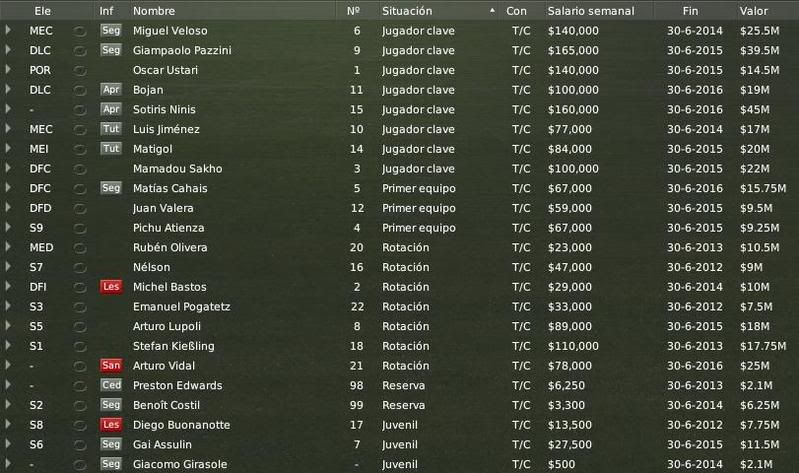Open Sotiris Ninis player name
Viewport: 799px width, 473px height.
pos(164,110)
